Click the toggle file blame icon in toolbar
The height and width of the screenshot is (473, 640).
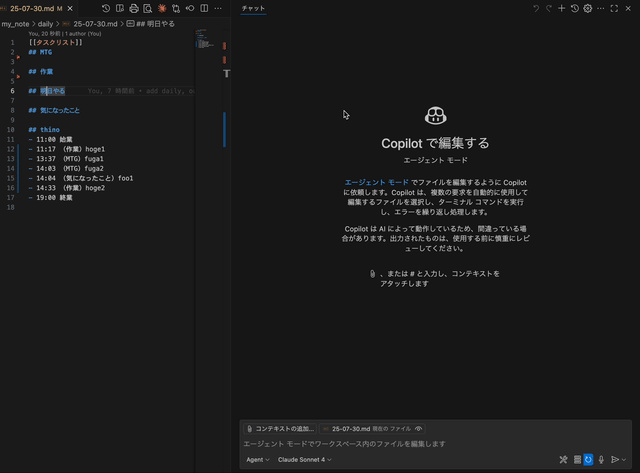[x=190, y=8]
